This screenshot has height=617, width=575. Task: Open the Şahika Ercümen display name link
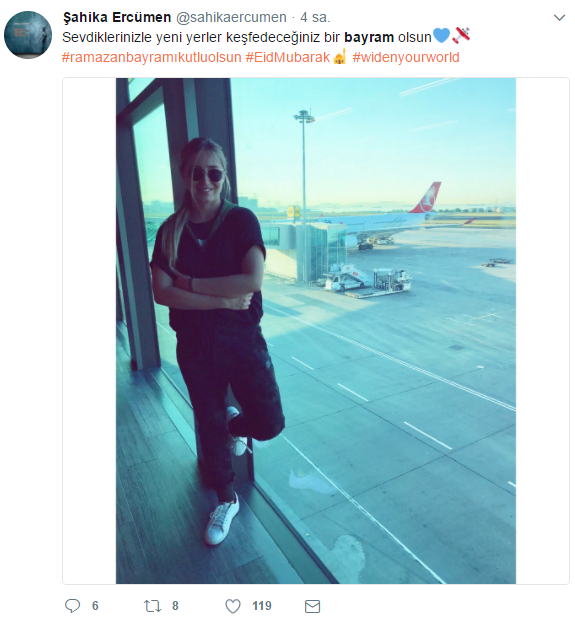pos(117,17)
